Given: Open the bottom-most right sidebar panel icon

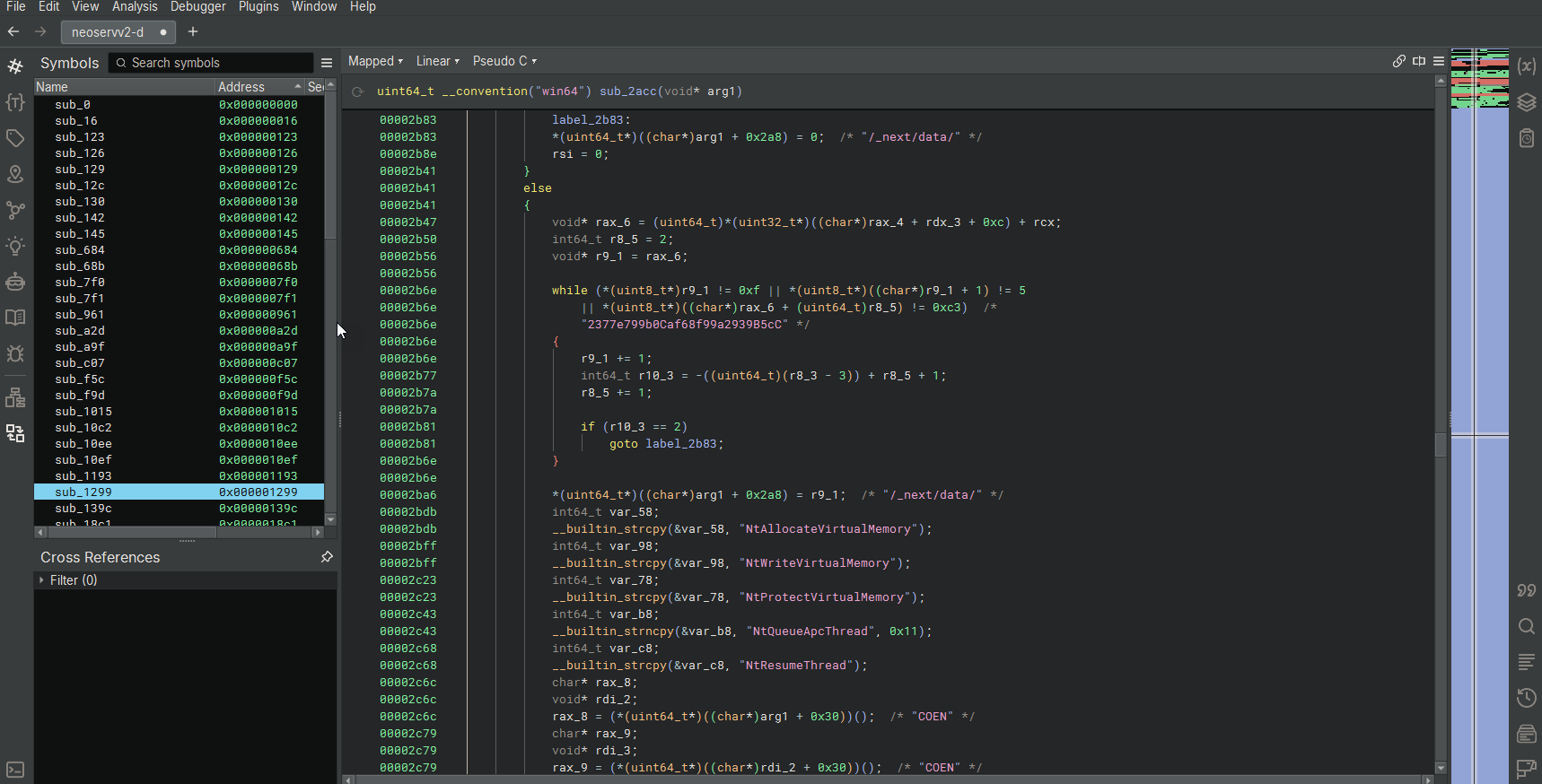Looking at the screenshot, I should (x=1527, y=768).
